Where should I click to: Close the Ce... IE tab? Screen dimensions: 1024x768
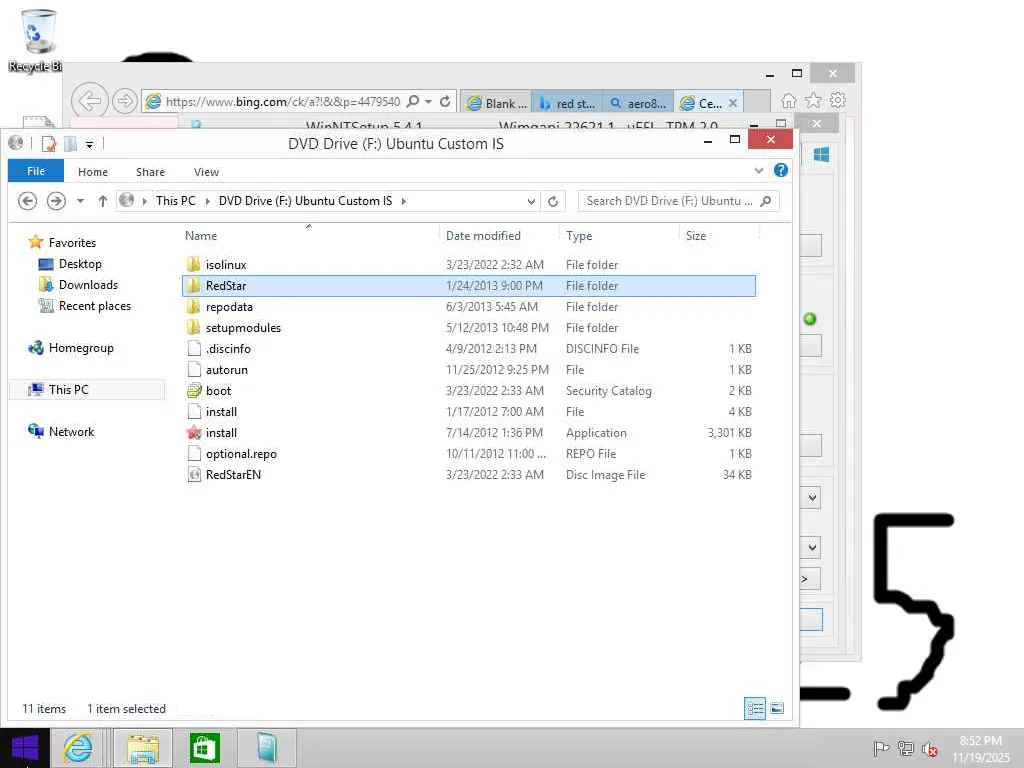[x=733, y=103]
